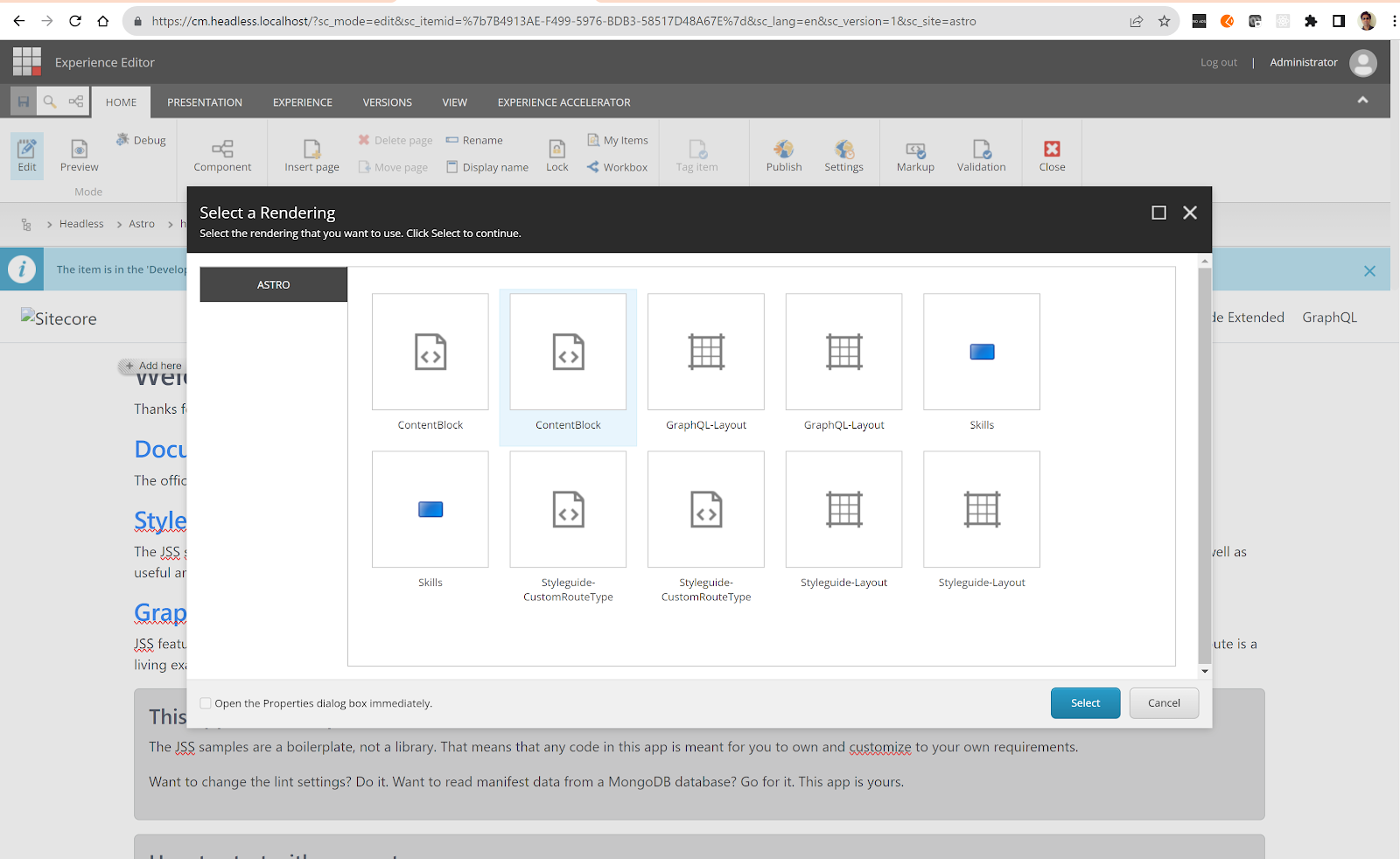Select the first Styleguide-CustomRouteType rendering
The width and height of the screenshot is (1400, 859).
(568, 509)
